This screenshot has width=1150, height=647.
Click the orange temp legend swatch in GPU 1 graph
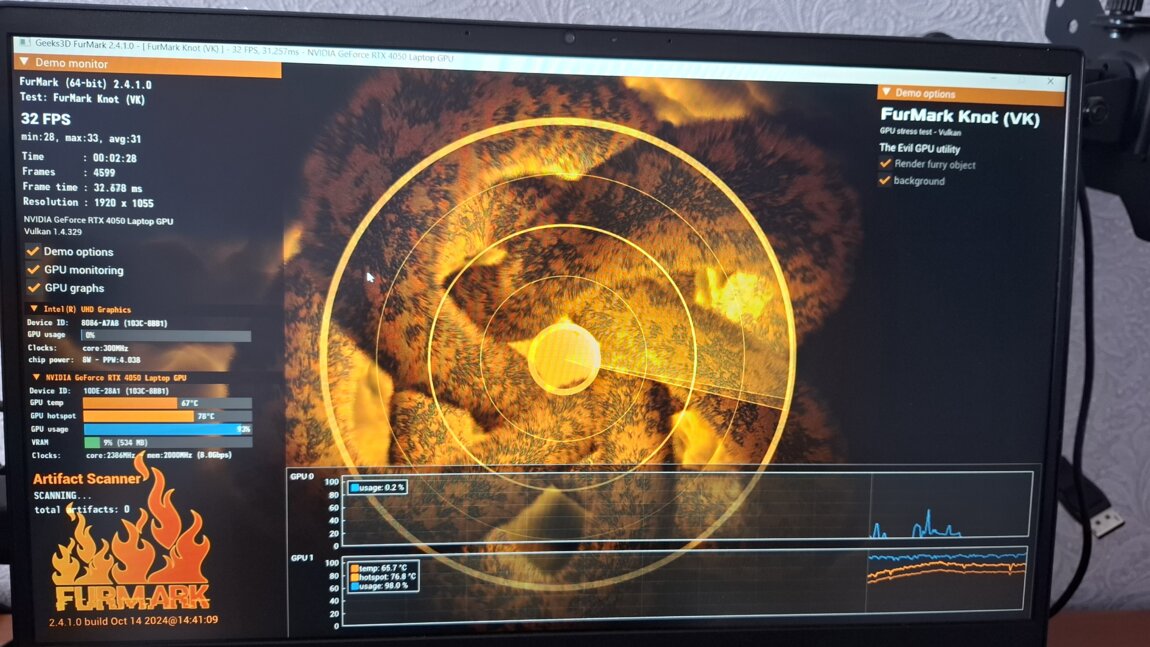(356, 567)
